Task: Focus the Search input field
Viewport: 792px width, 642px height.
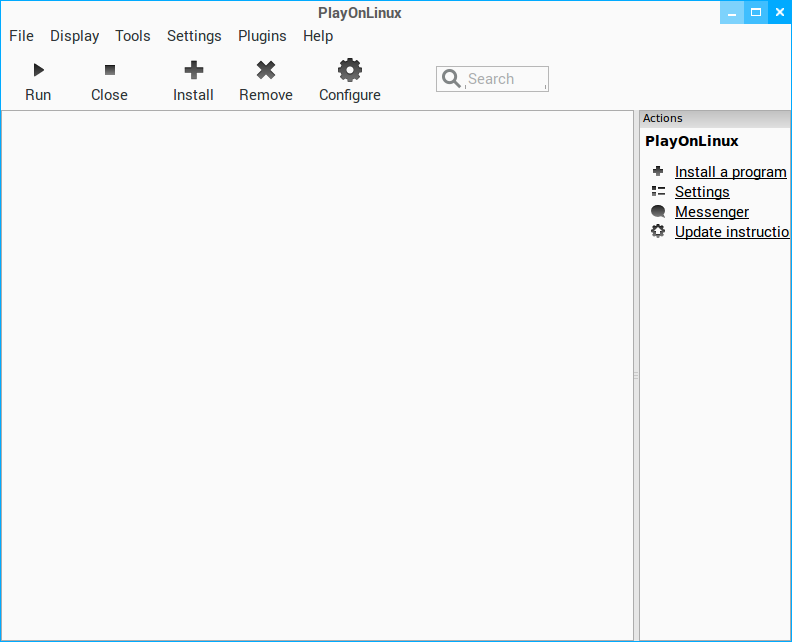Action: pyautogui.click(x=492, y=79)
